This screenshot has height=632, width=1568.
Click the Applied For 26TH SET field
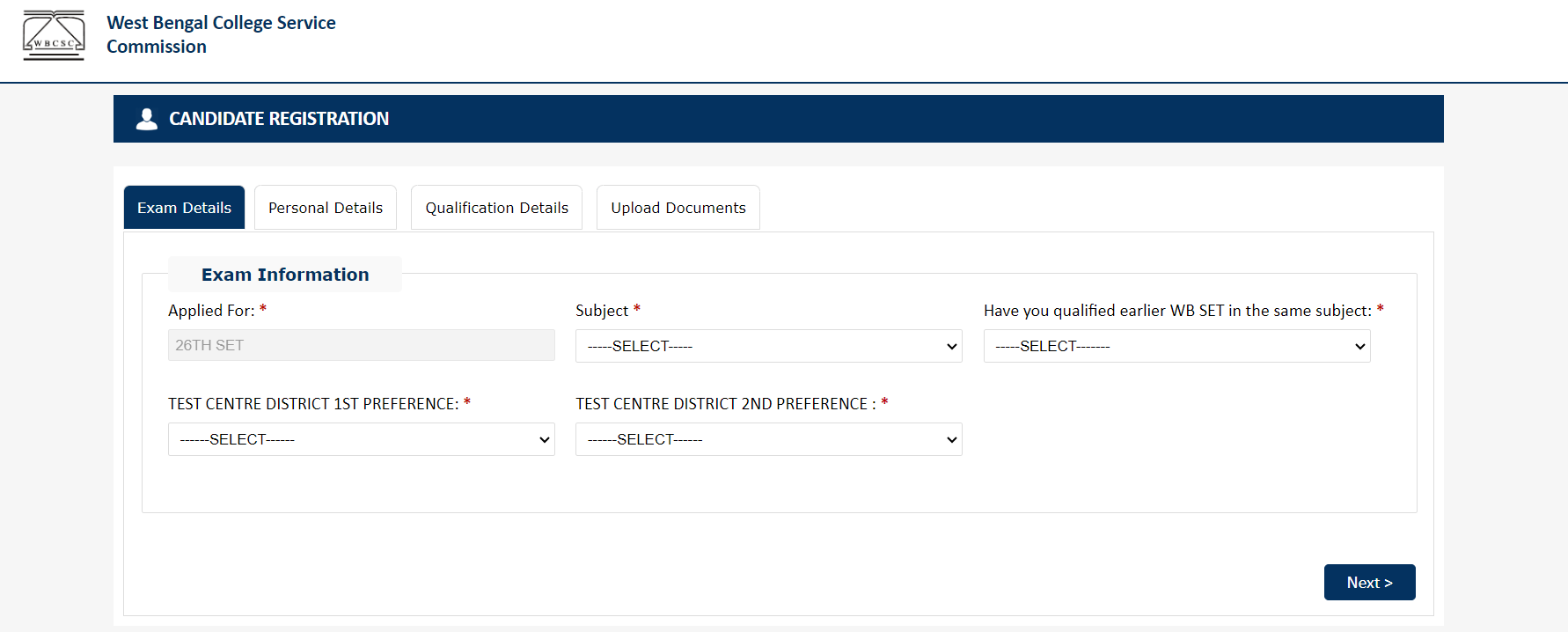[x=361, y=345]
